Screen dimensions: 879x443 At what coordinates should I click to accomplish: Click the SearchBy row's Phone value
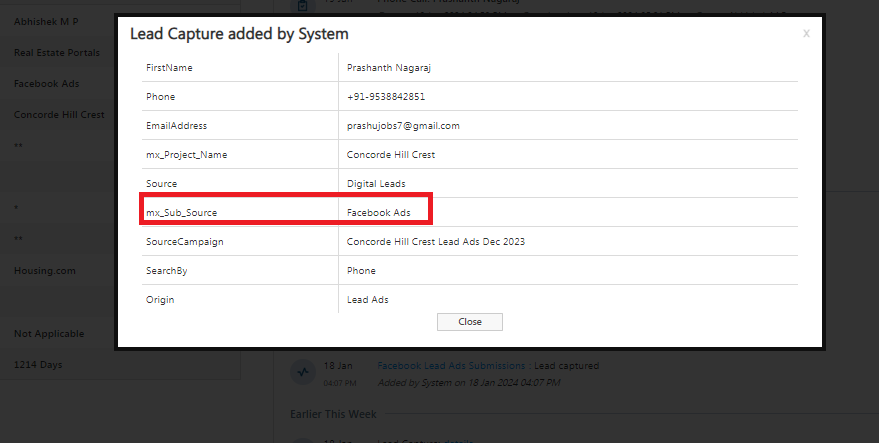[x=361, y=271]
